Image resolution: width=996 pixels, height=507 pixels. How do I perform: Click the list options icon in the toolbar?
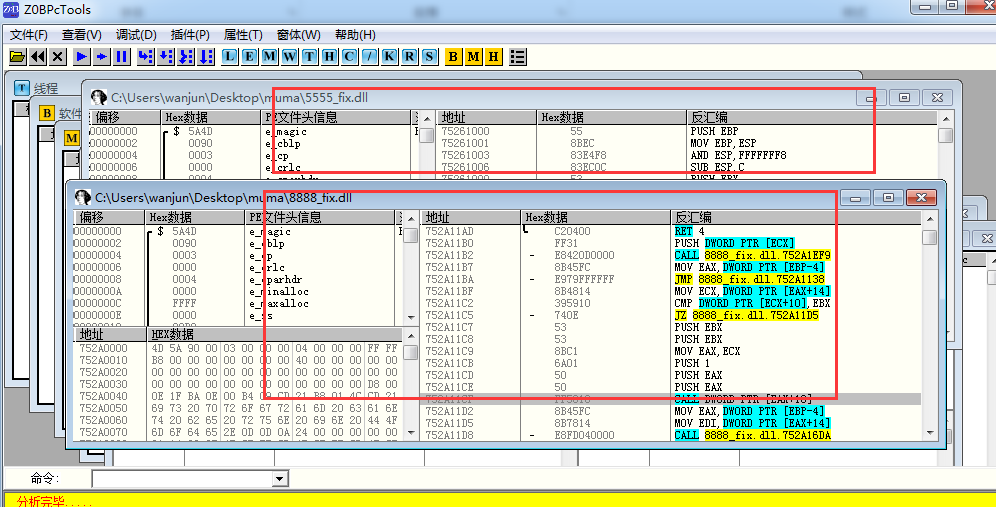point(518,57)
